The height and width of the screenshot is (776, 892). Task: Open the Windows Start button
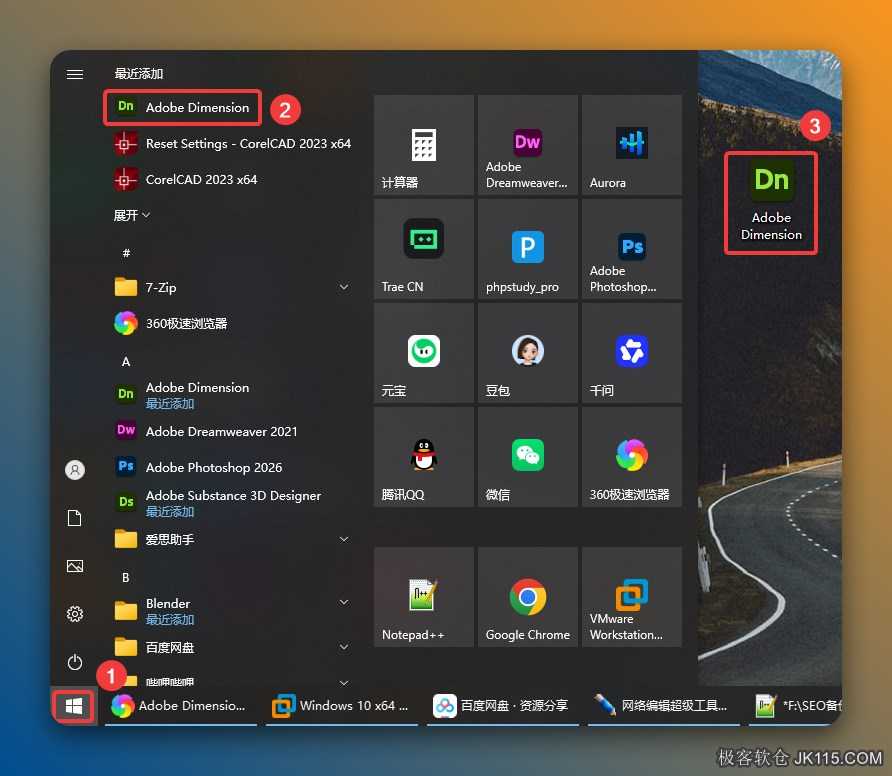[x=74, y=706]
